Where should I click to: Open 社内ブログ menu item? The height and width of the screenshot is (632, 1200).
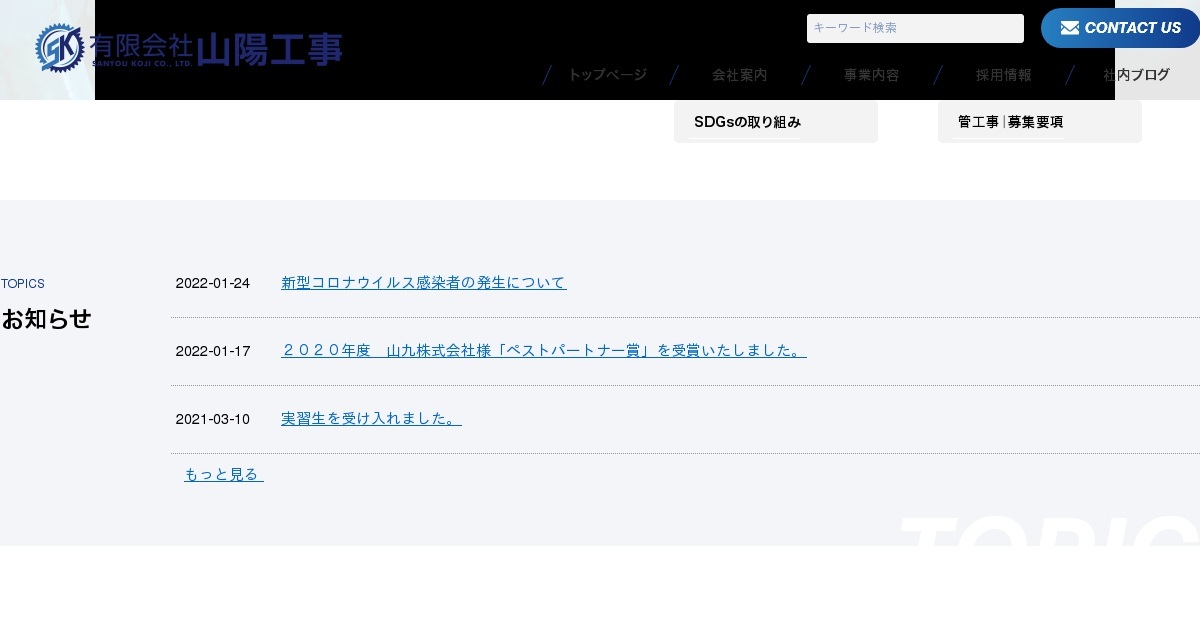[1136, 75]
